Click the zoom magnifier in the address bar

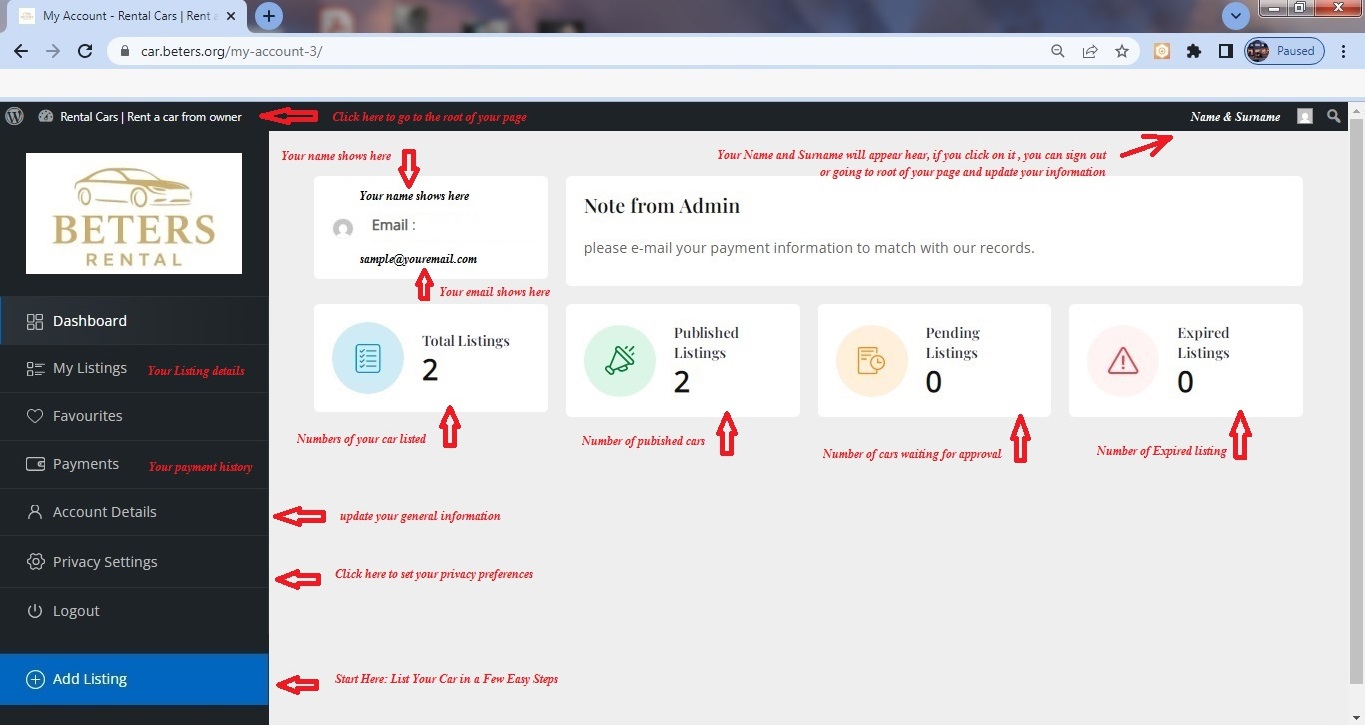(1057, 51)
